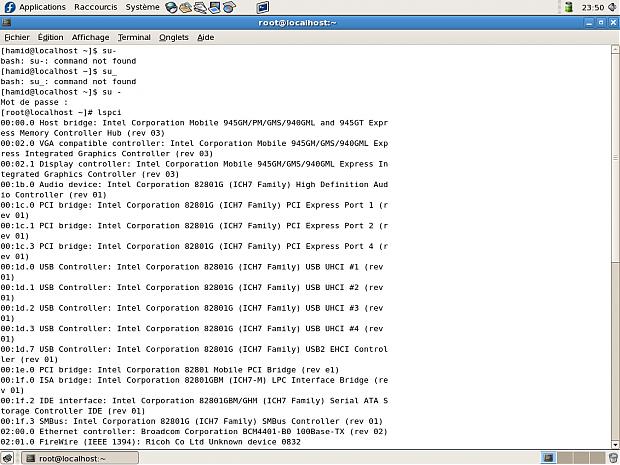Maximize the root@localhost terminal window

click(x=601, y=23)
